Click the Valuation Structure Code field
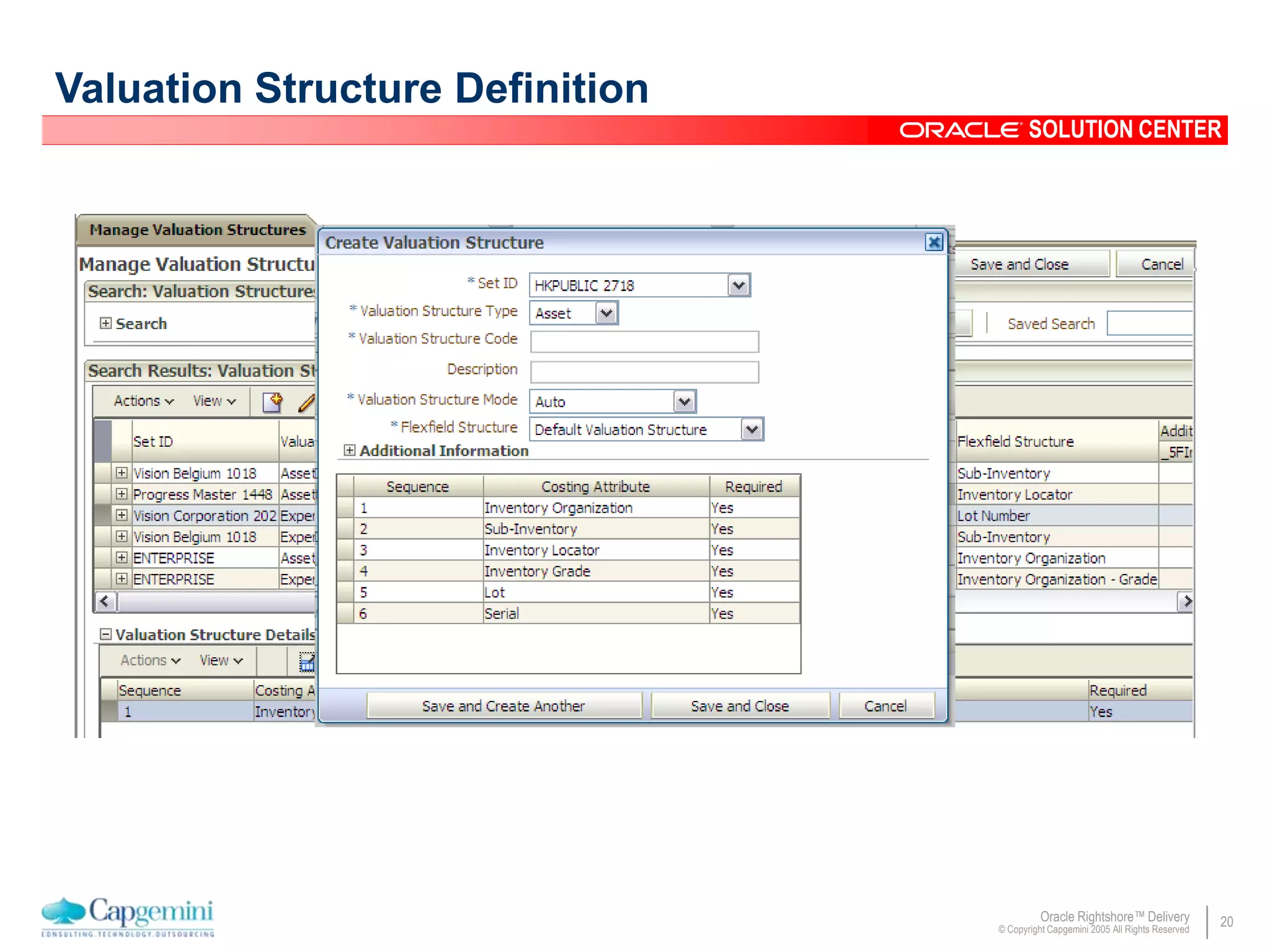 tap(644, 342)
